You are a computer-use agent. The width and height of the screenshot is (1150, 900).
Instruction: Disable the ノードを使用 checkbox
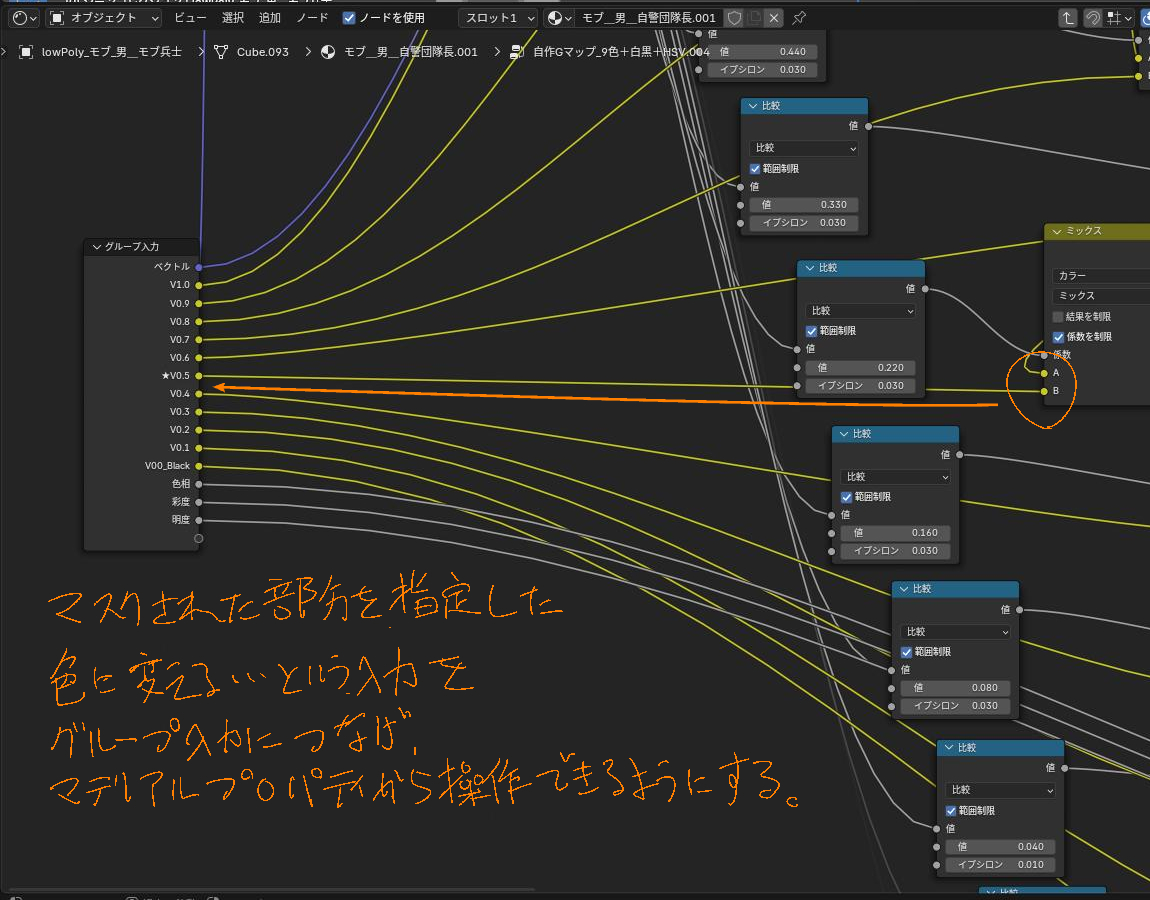pyautogui.click(x=349, y=18)
